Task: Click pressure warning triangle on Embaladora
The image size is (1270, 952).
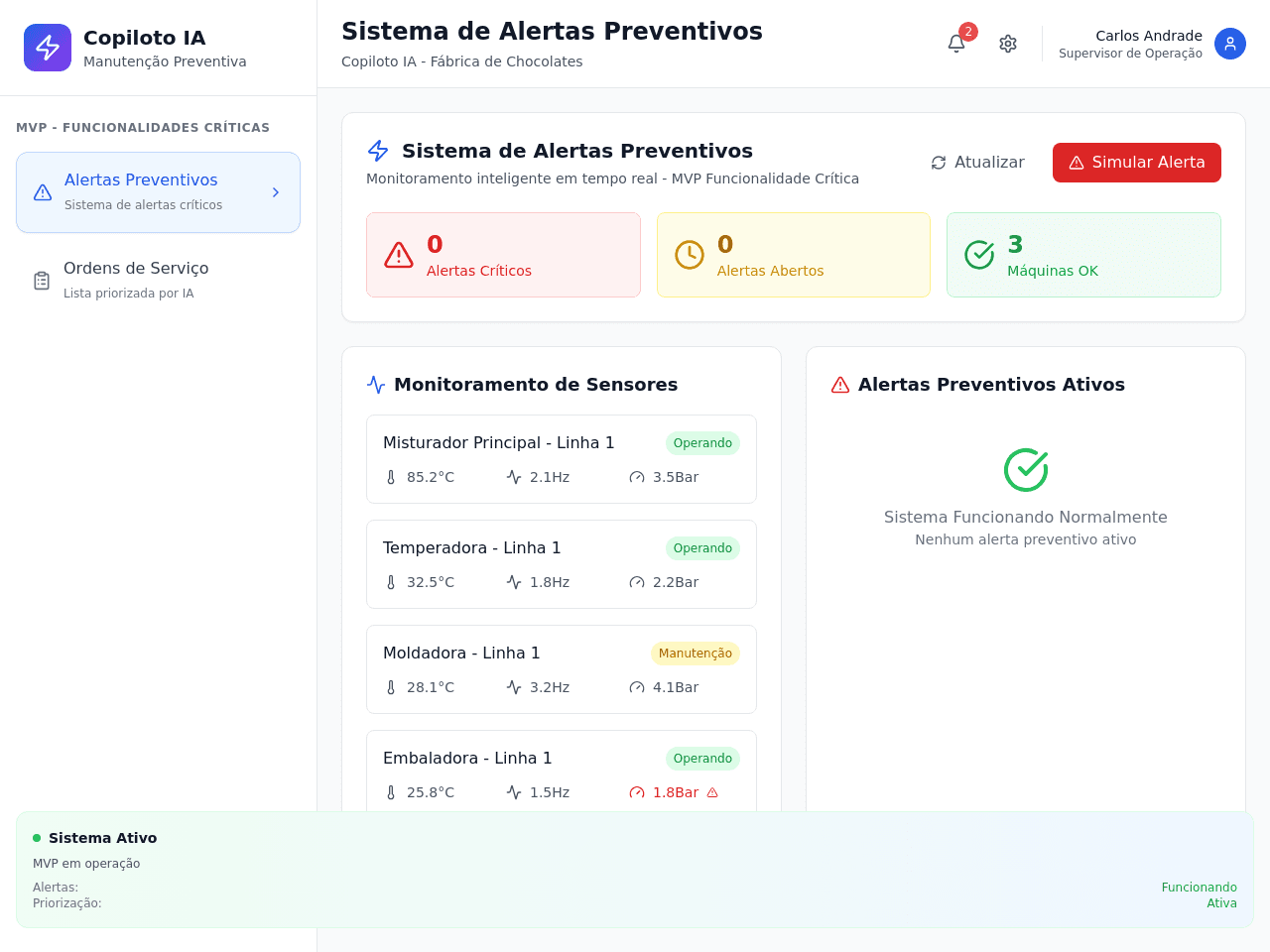Action: click(x=712, y=792)
